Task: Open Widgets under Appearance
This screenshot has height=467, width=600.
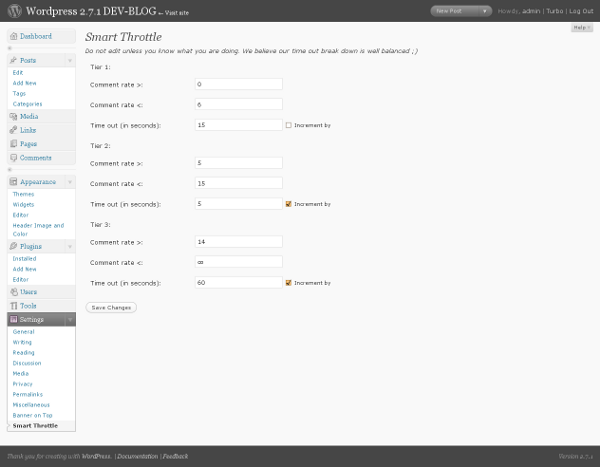Action: 23,204
